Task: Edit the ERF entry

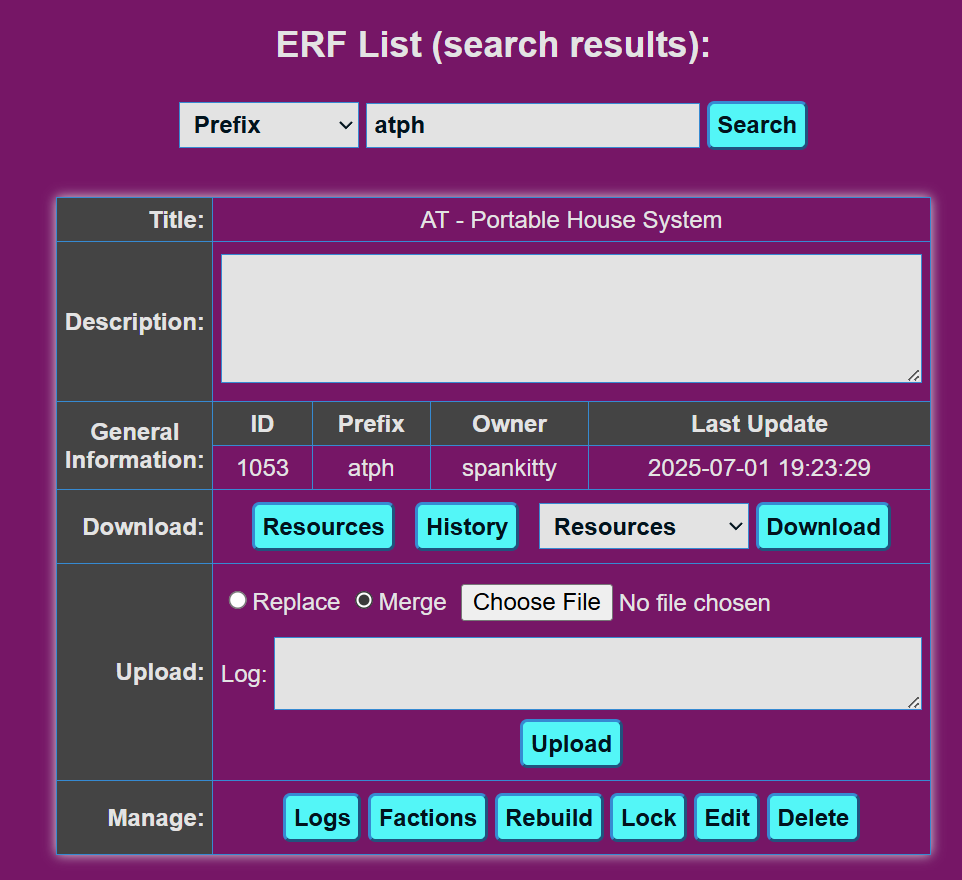Action: point(727,818)
